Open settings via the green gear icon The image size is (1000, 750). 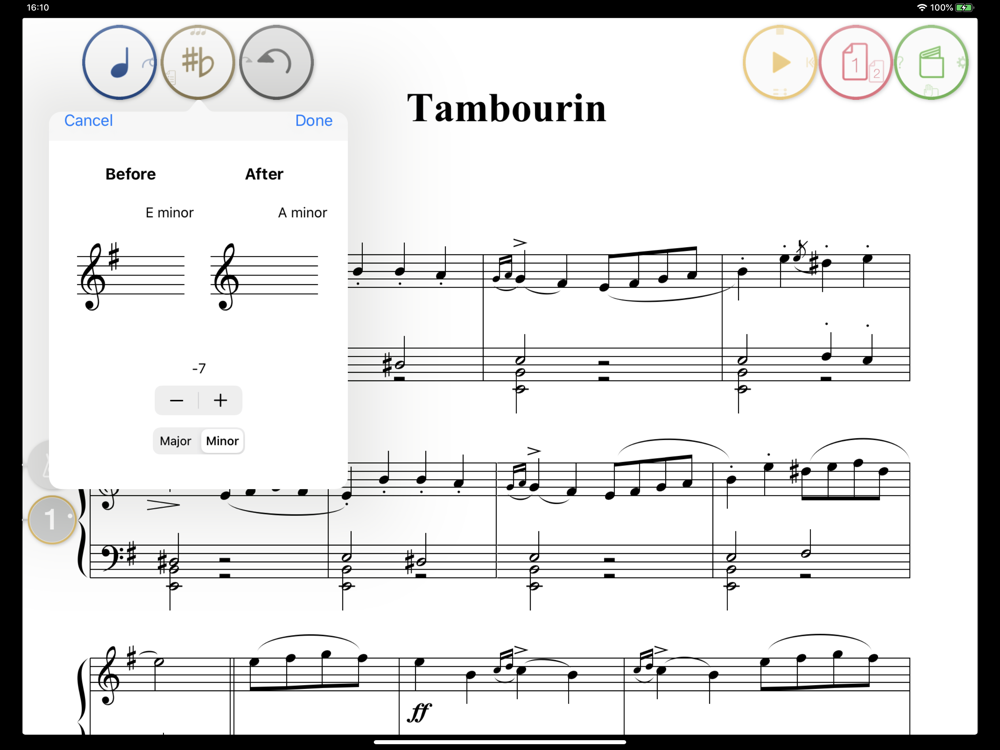click(x=961, y=62)
